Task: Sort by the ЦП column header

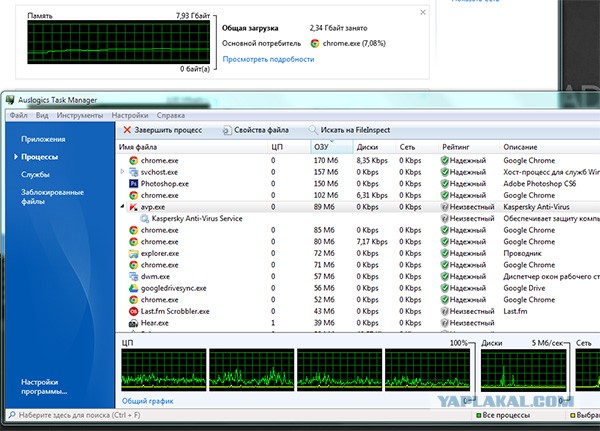Action: pyautogui.click(x=289, y=147)
